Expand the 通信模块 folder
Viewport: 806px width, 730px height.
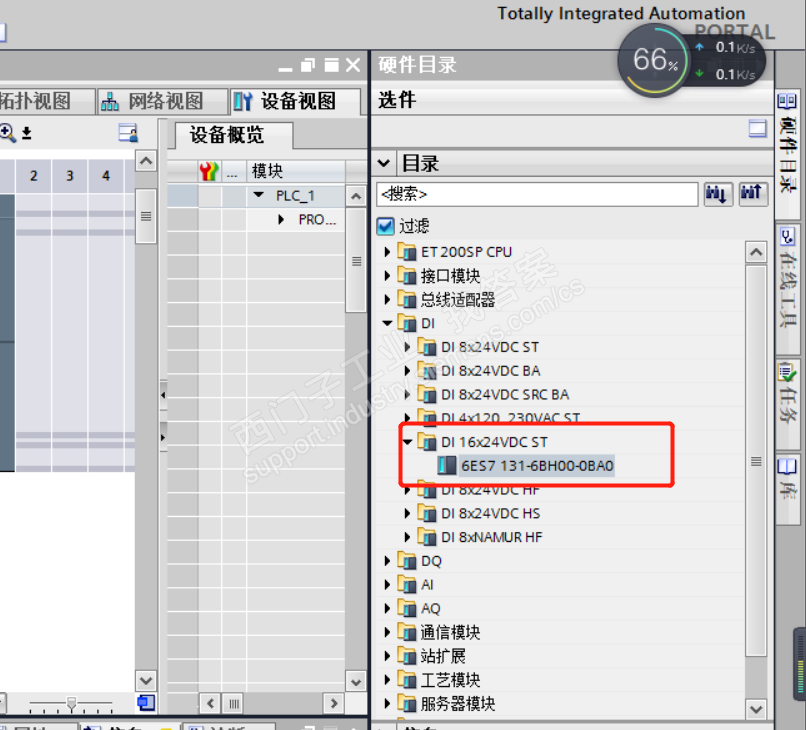point(388,632)
